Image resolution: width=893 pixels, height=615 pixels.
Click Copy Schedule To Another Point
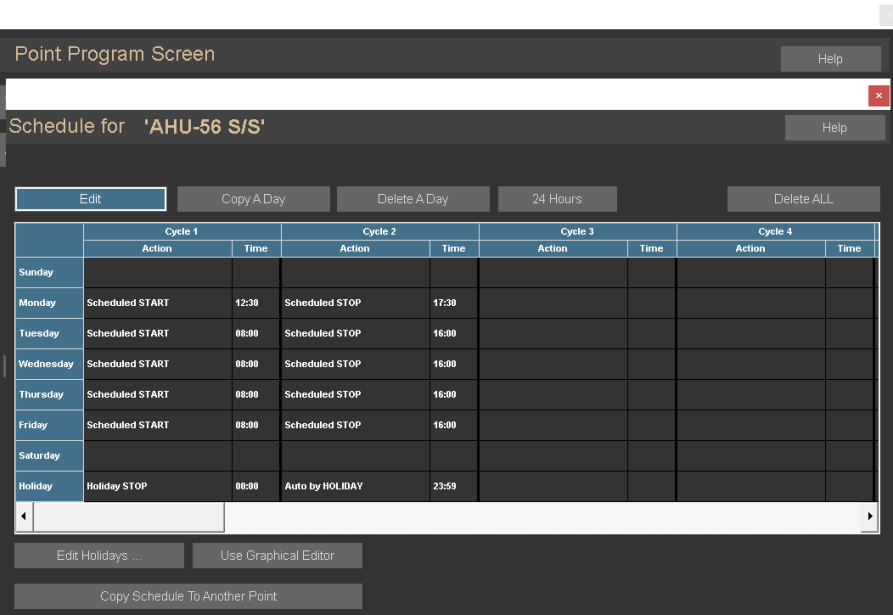pos(188,596)
